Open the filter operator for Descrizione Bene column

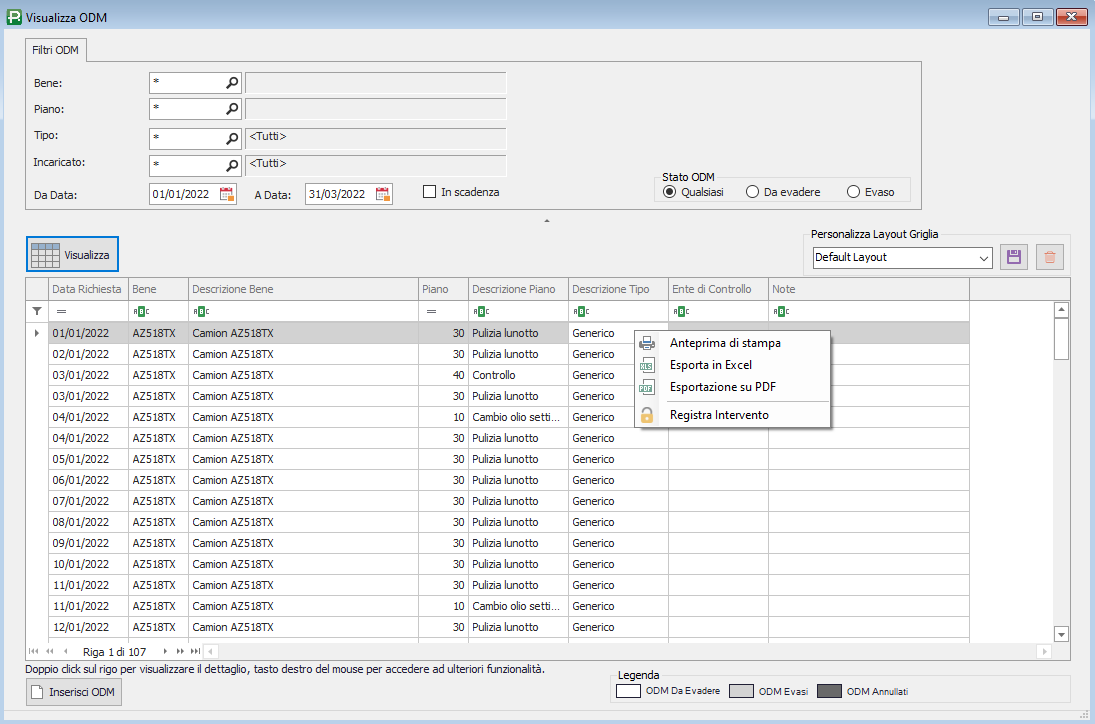200,311
